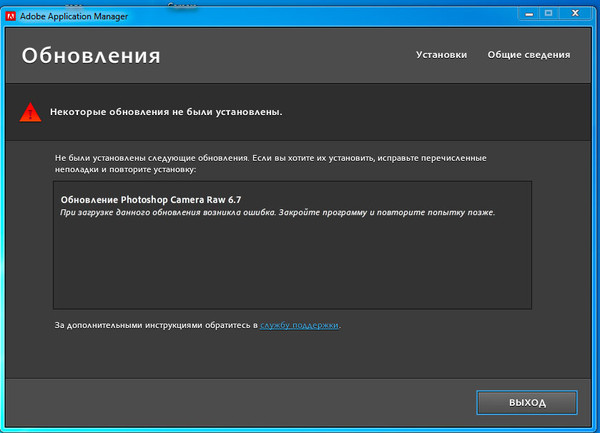Click the error description beginning При загрузке данного обновления
Screen dimensions: 600x433
click(277, 212)
